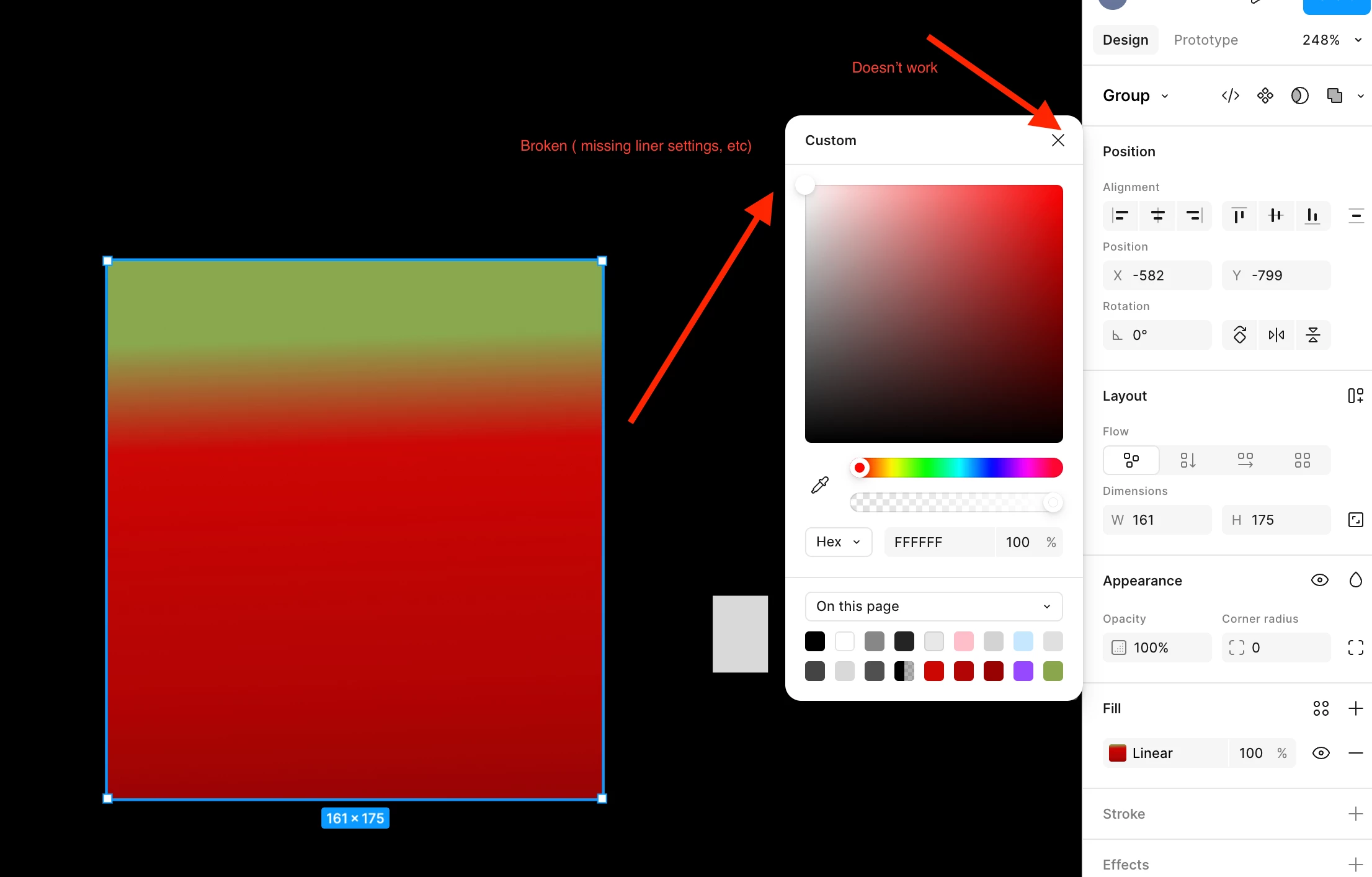The image size is (1372, 877).
Task: Pick a color with the eyedropper tool
Action: click(x=819, y=485)
